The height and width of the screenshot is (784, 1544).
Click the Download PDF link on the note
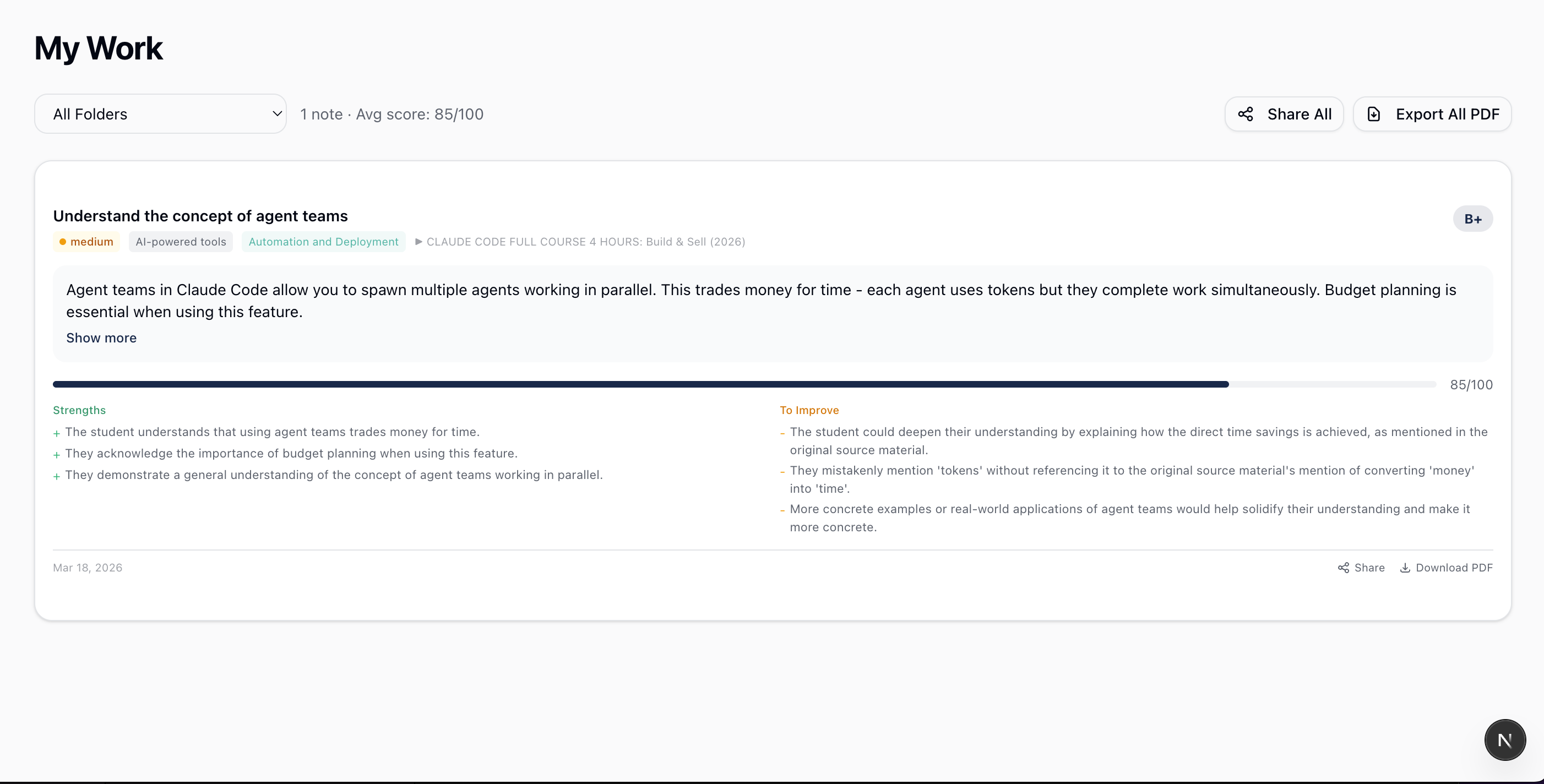tap(1454, 568)
